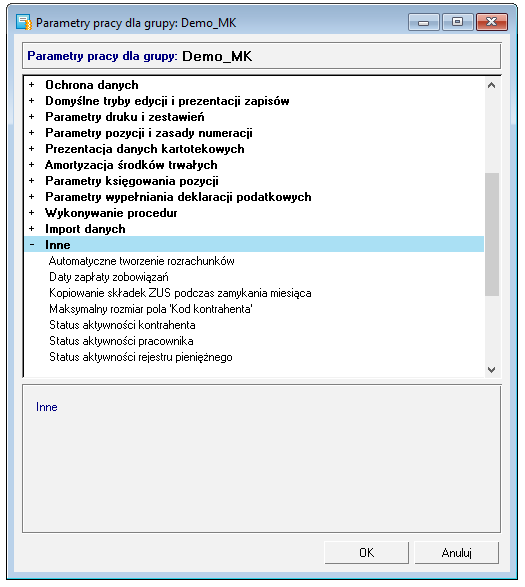The width and height of the screenshot is (525, 587).
Task: Collapse the Inne section
Action: (x=32, y=245)
